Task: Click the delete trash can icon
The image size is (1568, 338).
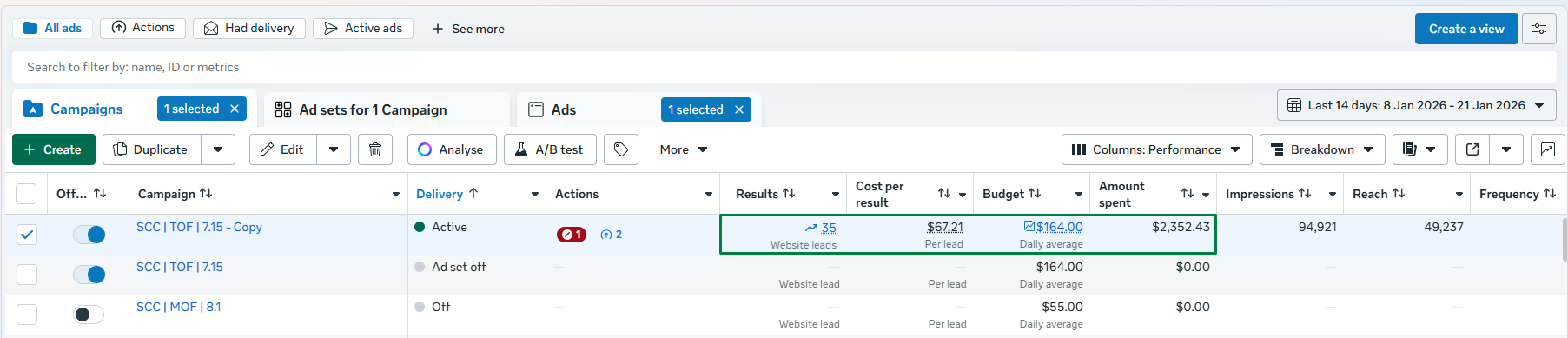Action: [375, 149]
